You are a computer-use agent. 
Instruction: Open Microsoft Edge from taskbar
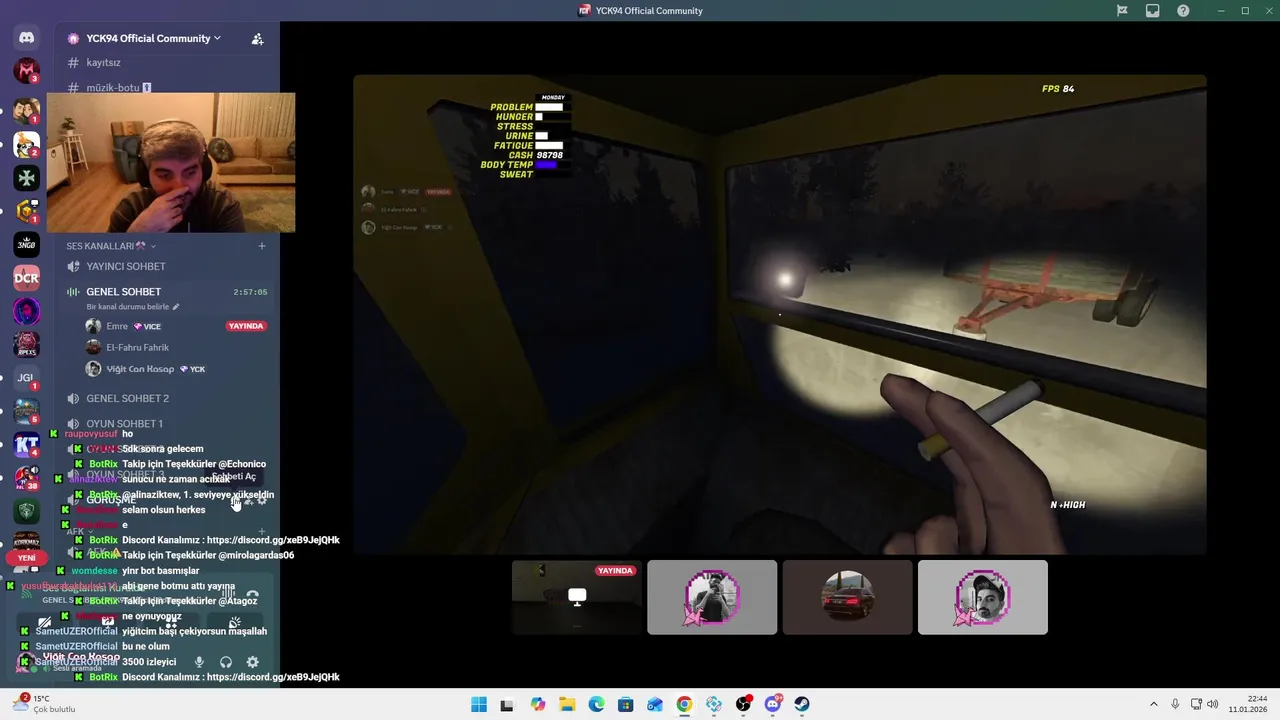pos(596,704)
